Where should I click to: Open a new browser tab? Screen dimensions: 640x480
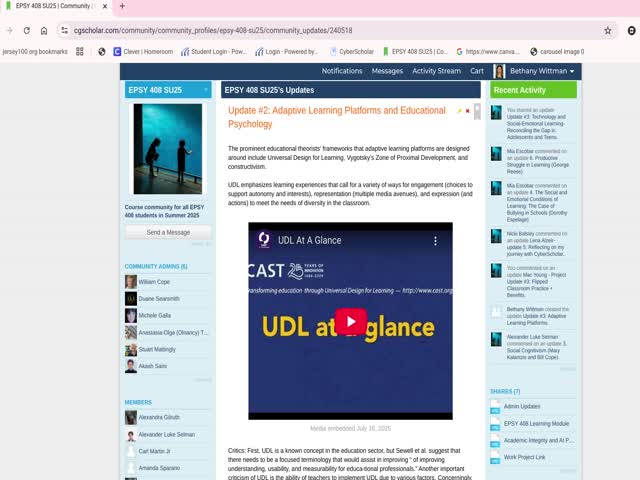tap(122, 6)
